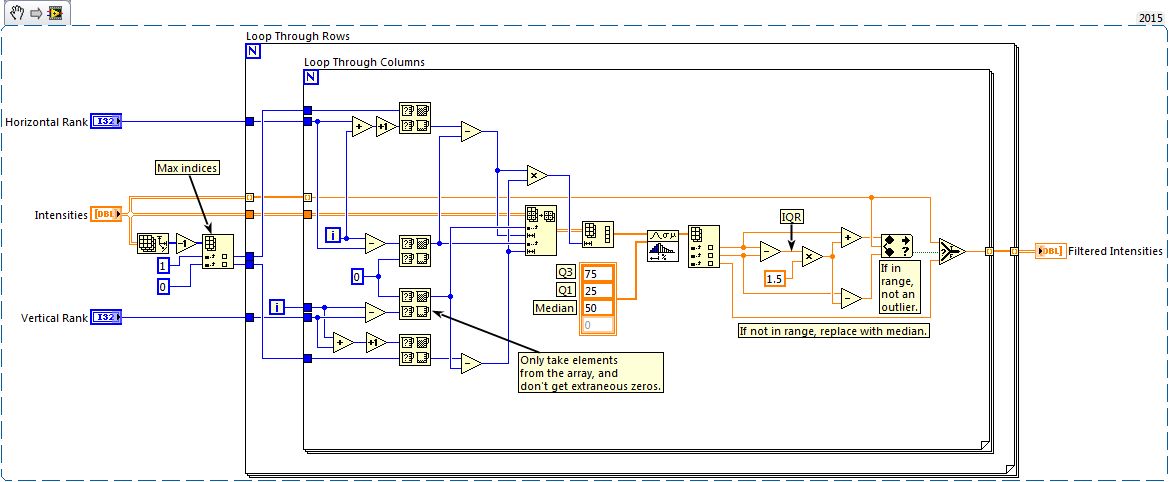Select the Reshape Array function after Array Subset
This screenshot has width=1169, height=482.
point(598,234)
